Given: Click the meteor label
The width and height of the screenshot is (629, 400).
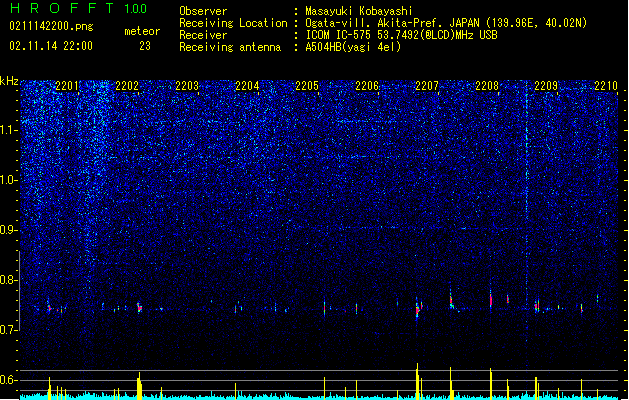Looking at the screenshot, I should click(142, 31).
